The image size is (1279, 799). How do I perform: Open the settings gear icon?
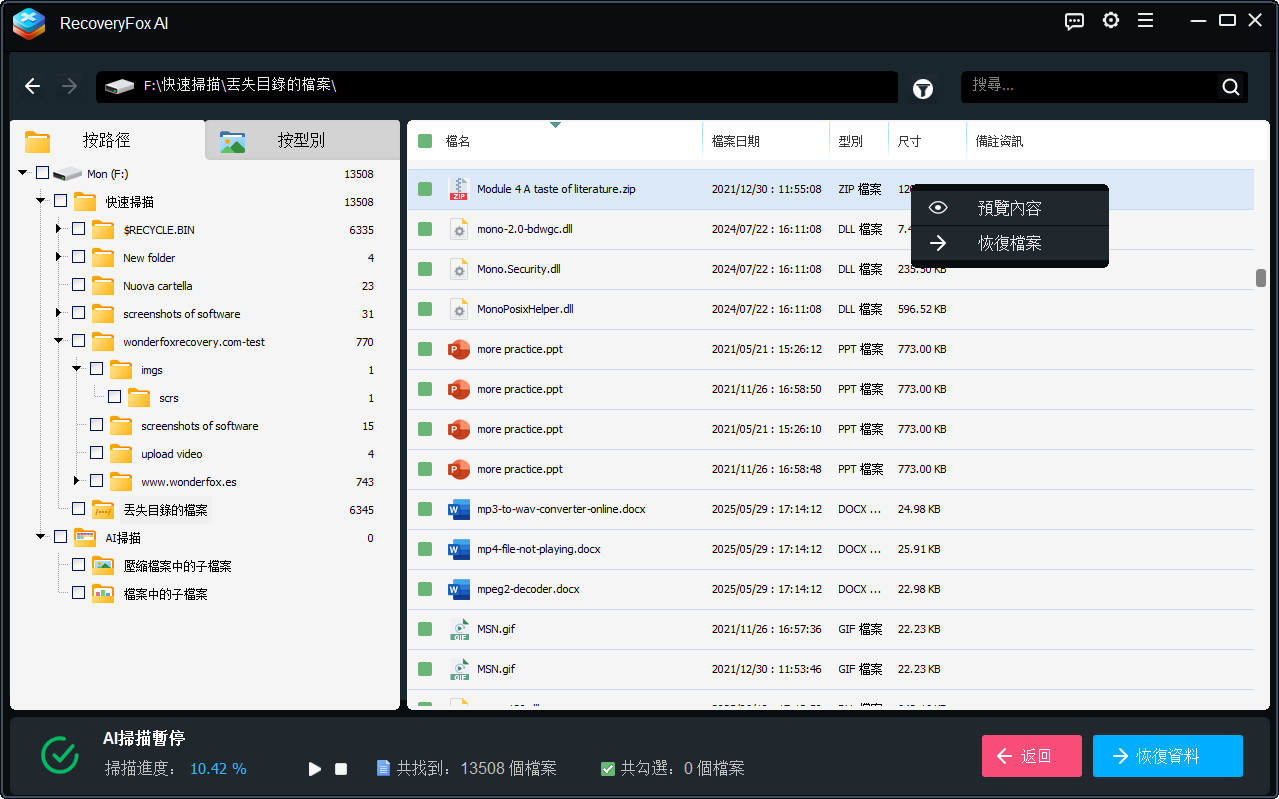(1110, 20)
